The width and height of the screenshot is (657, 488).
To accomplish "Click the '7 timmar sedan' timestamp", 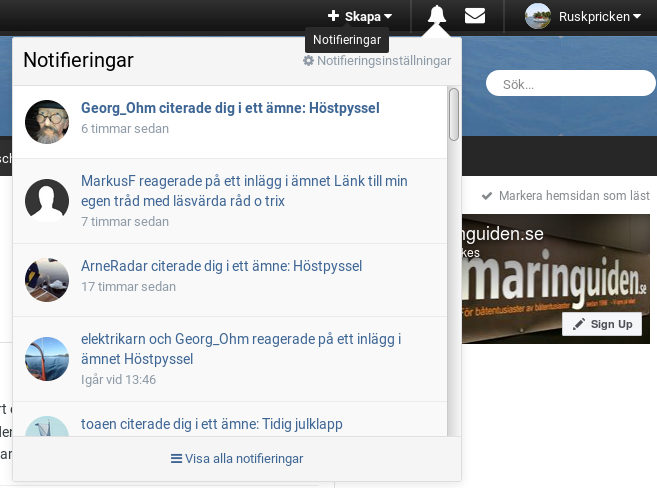I will coord(125,222).
